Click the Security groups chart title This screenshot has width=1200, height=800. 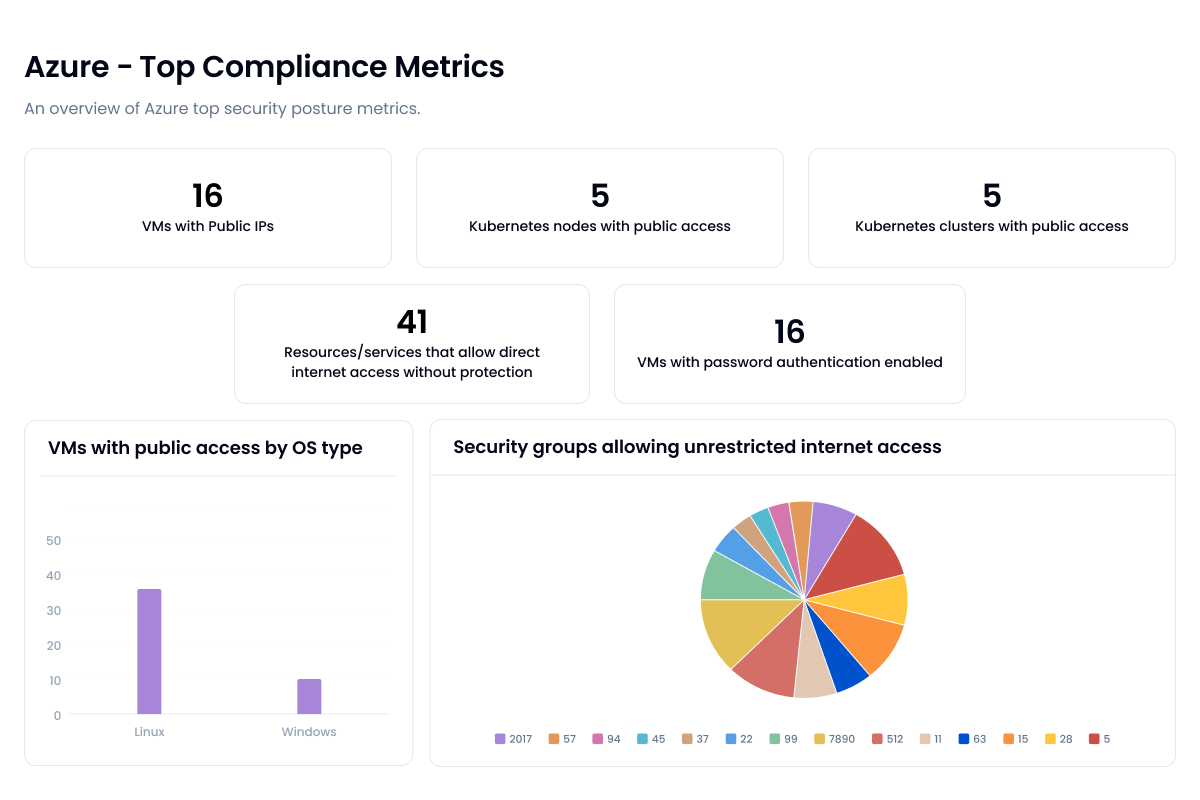click(x=697, y=446)
